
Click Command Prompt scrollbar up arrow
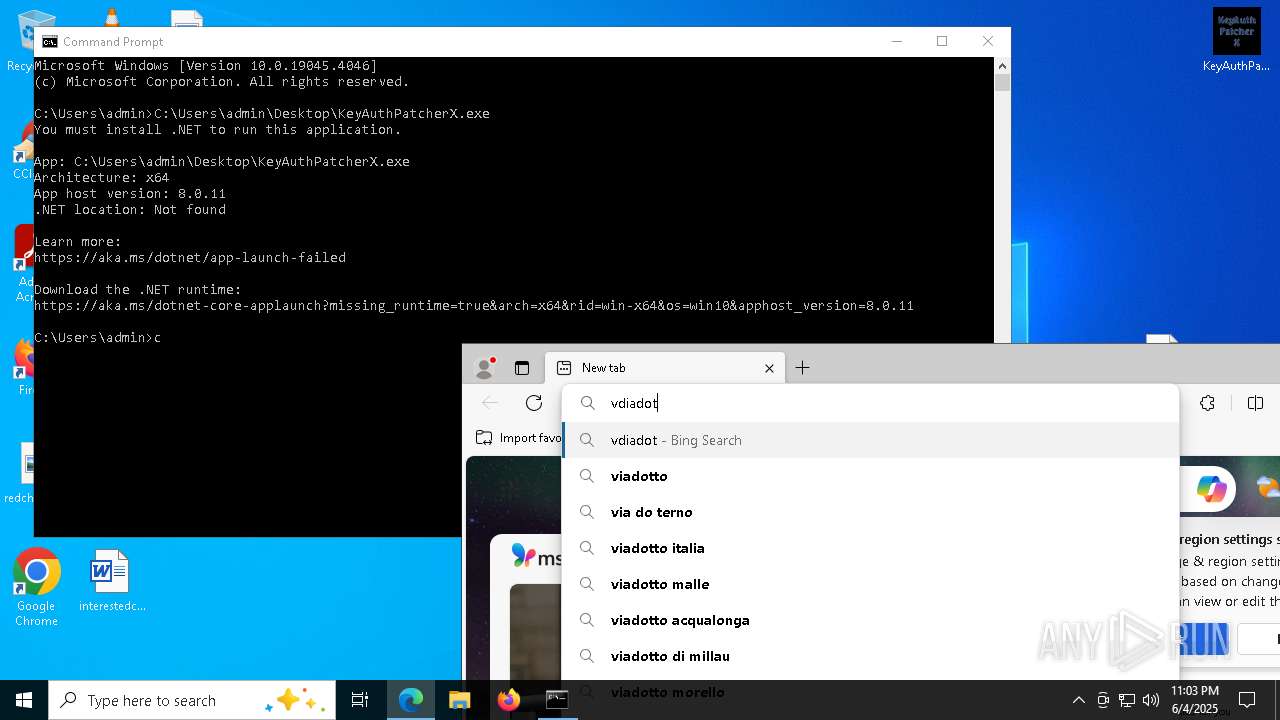pos(1002,65)
